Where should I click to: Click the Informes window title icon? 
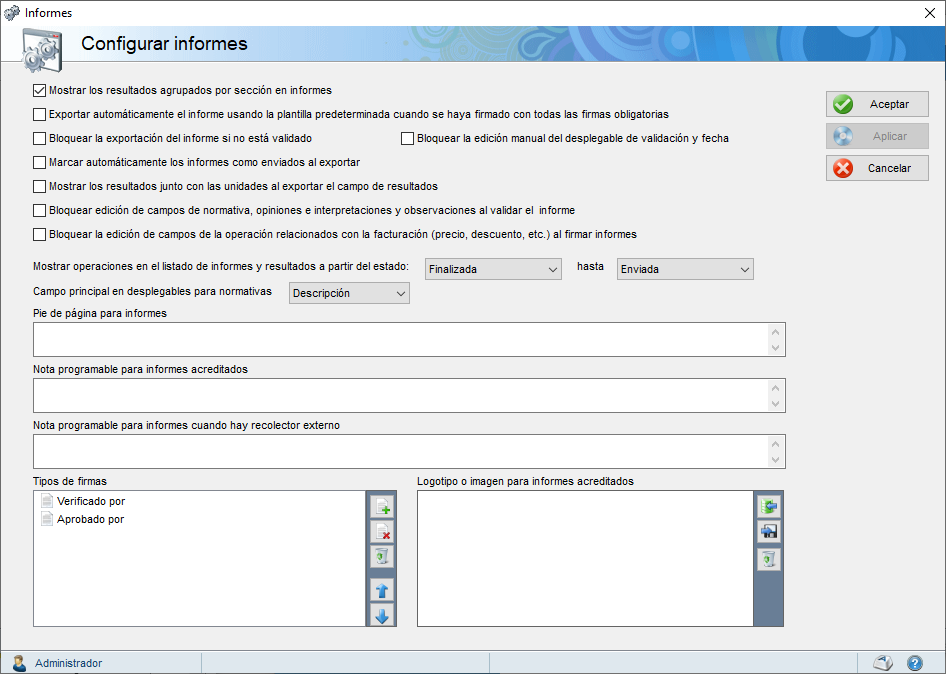point(11,12)
